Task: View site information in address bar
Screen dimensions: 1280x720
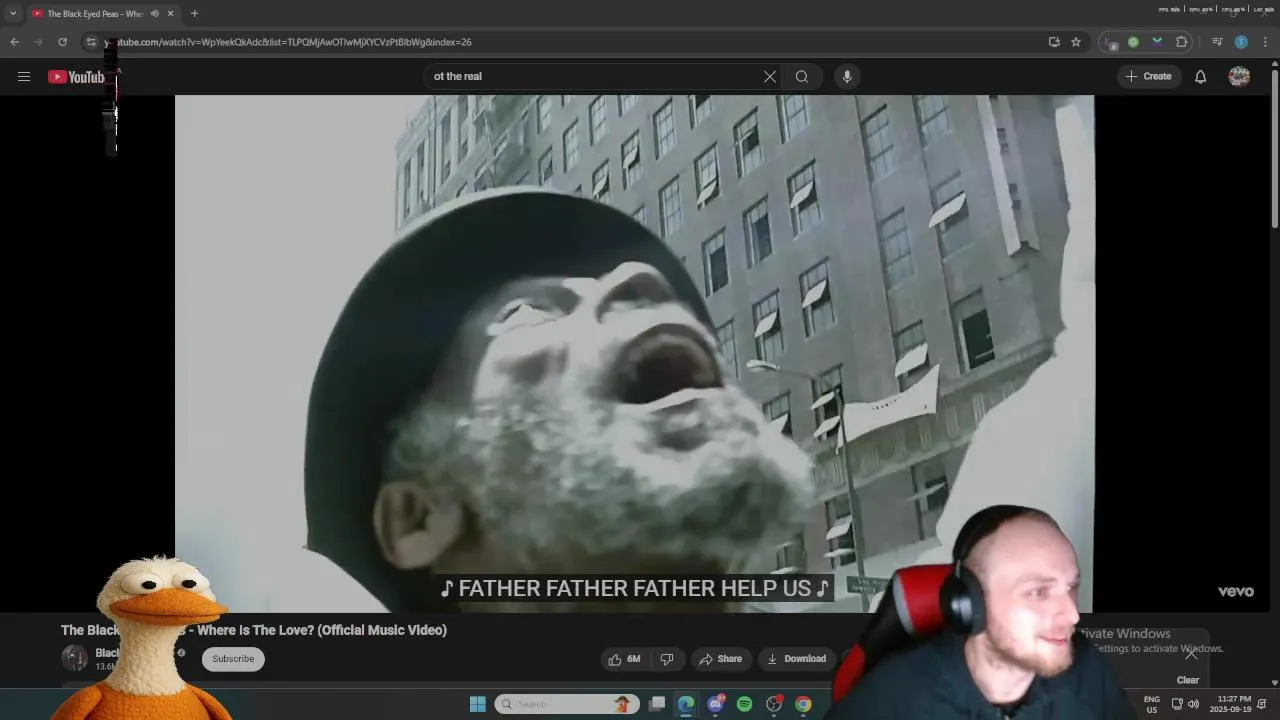Action: coord(91,42)
